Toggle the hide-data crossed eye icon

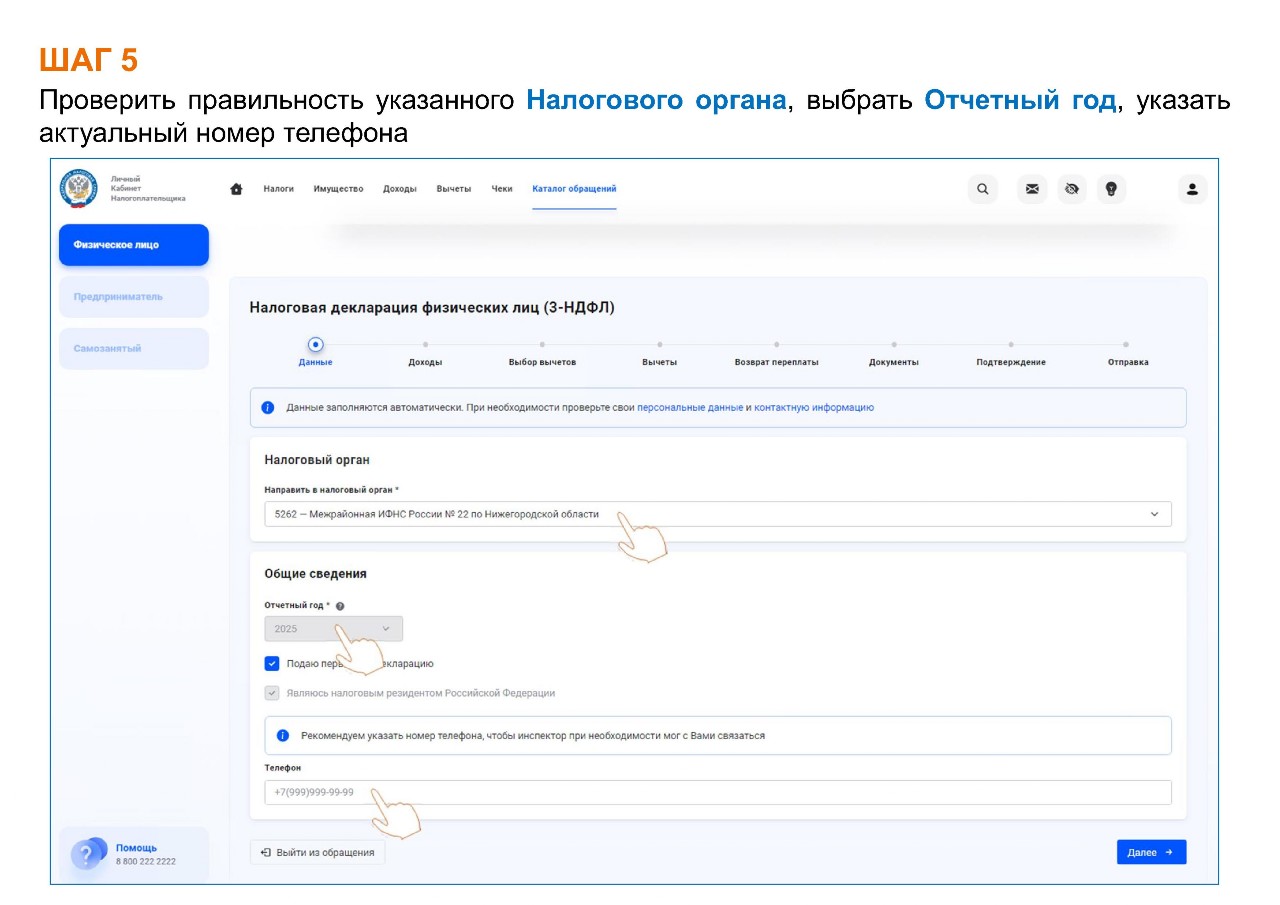coord(1072,189)
